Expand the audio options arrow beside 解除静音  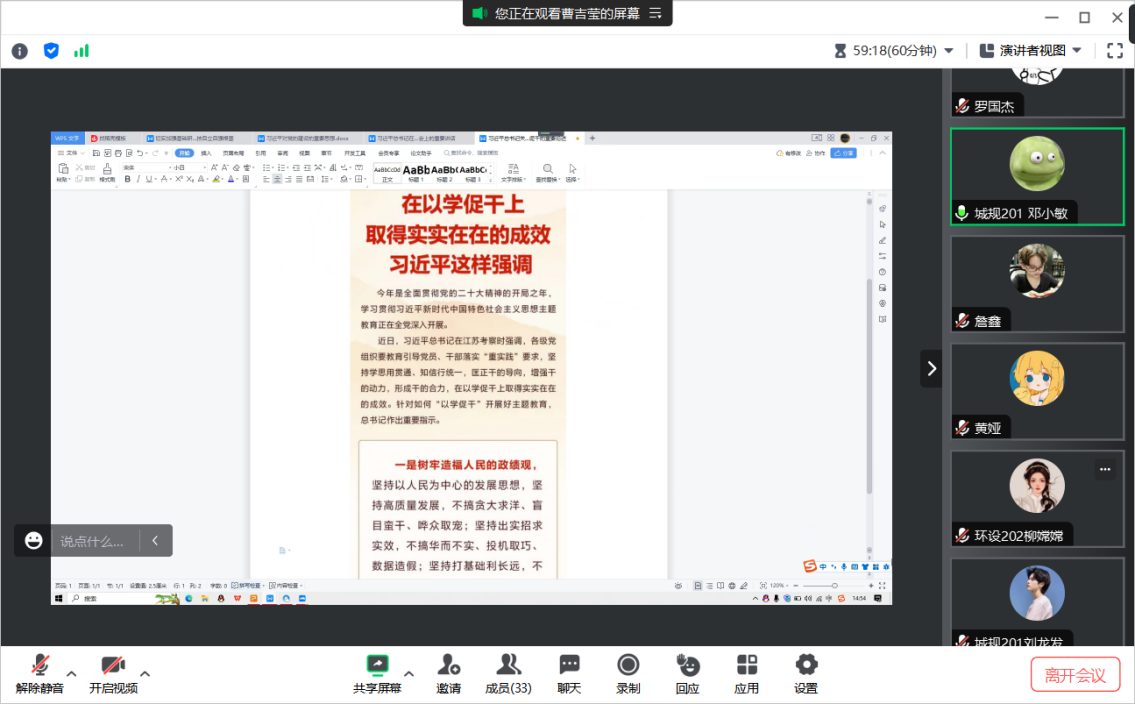click(x=72, y=673)
